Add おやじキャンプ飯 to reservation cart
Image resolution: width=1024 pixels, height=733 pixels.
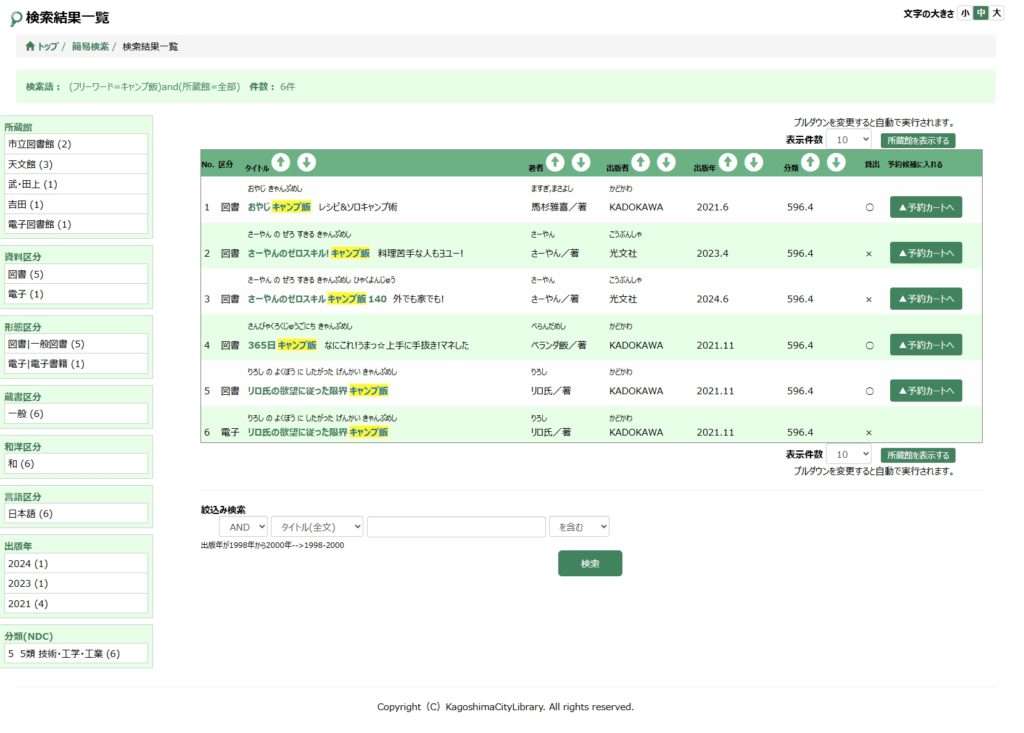pos(925,207)
